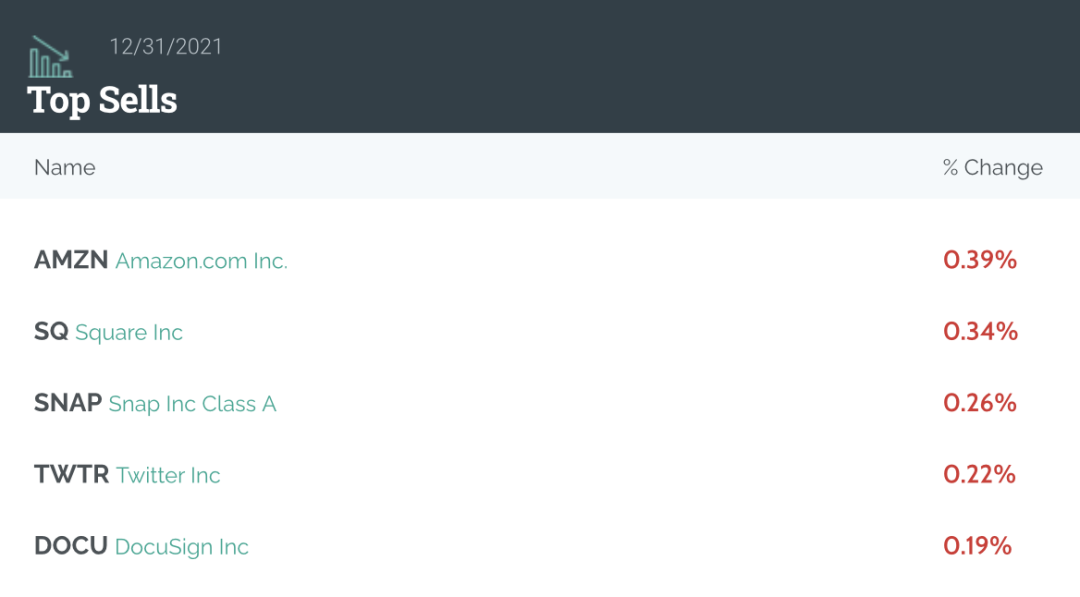Open Square Inc company link
This screenshot has height=597, width=1080.
coord(129,332)
